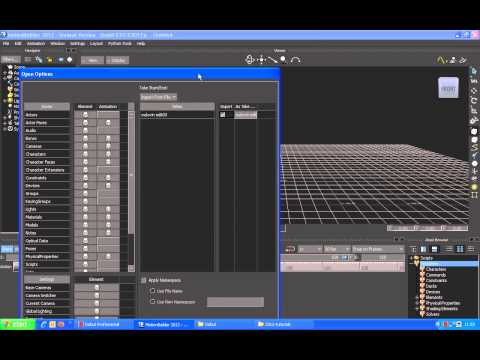The image size is (480, 360).
Task: Click the element list scroll-up arrow
Action: tap(131, 114)
